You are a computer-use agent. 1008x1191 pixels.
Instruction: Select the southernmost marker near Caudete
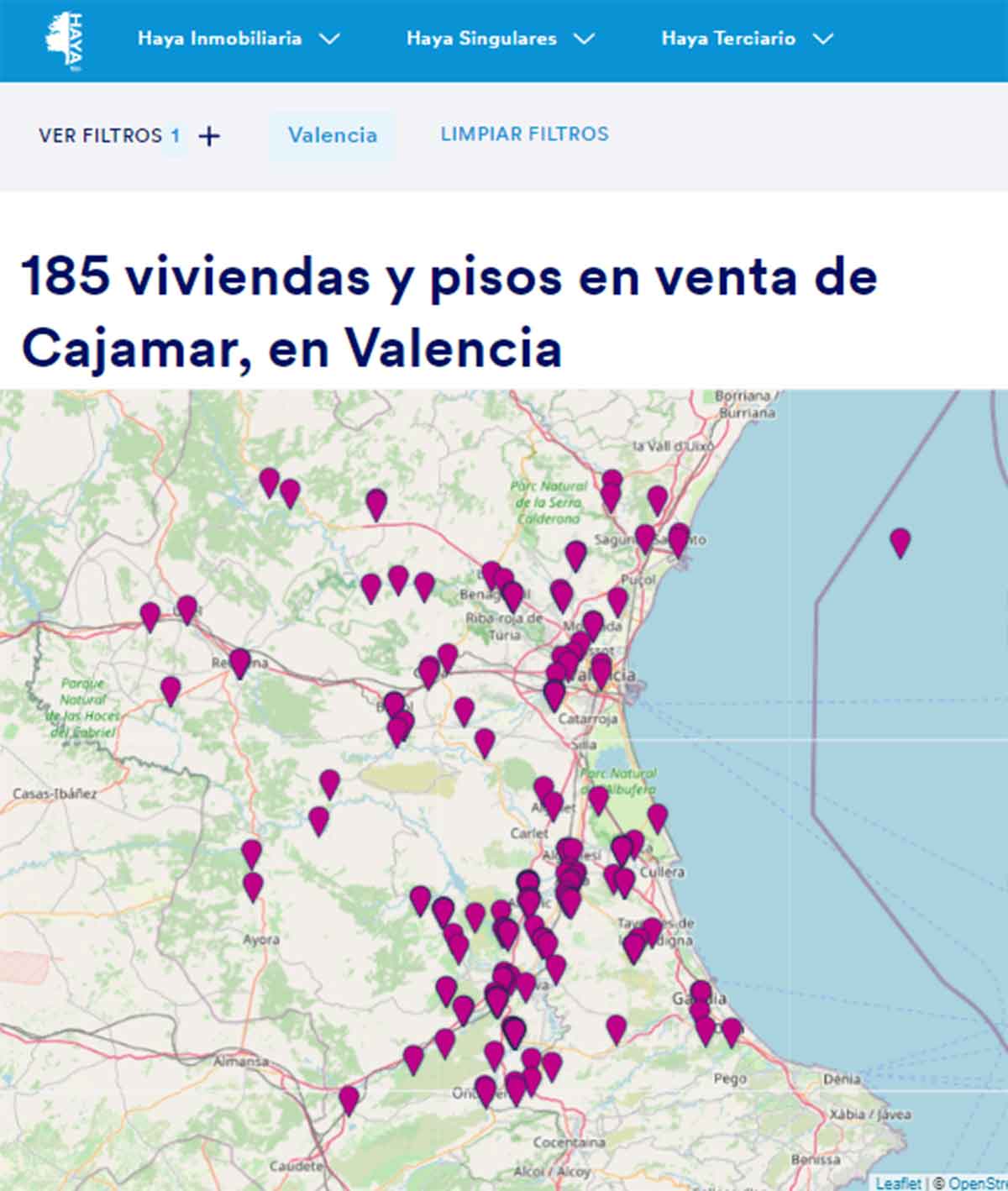tap(347, 1099)
